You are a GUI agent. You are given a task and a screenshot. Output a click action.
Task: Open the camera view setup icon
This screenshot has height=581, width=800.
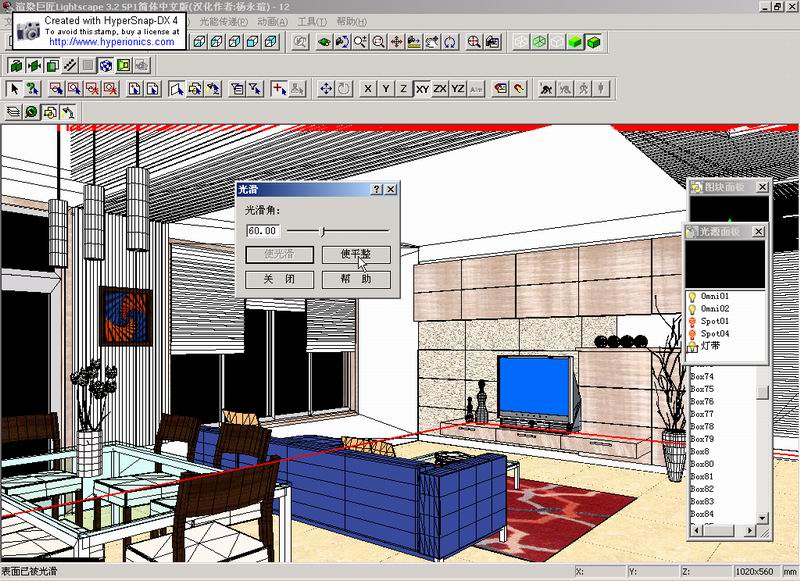[492, 42]
